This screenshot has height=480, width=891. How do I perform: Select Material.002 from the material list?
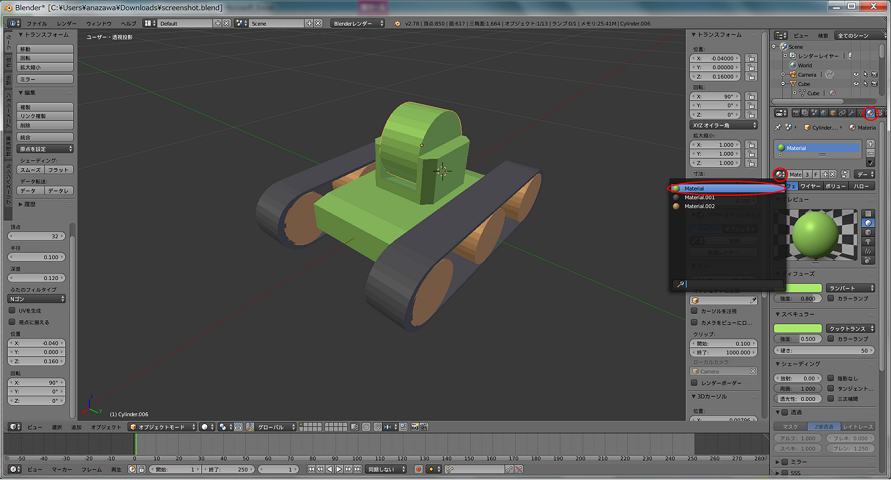pos(700,206)
